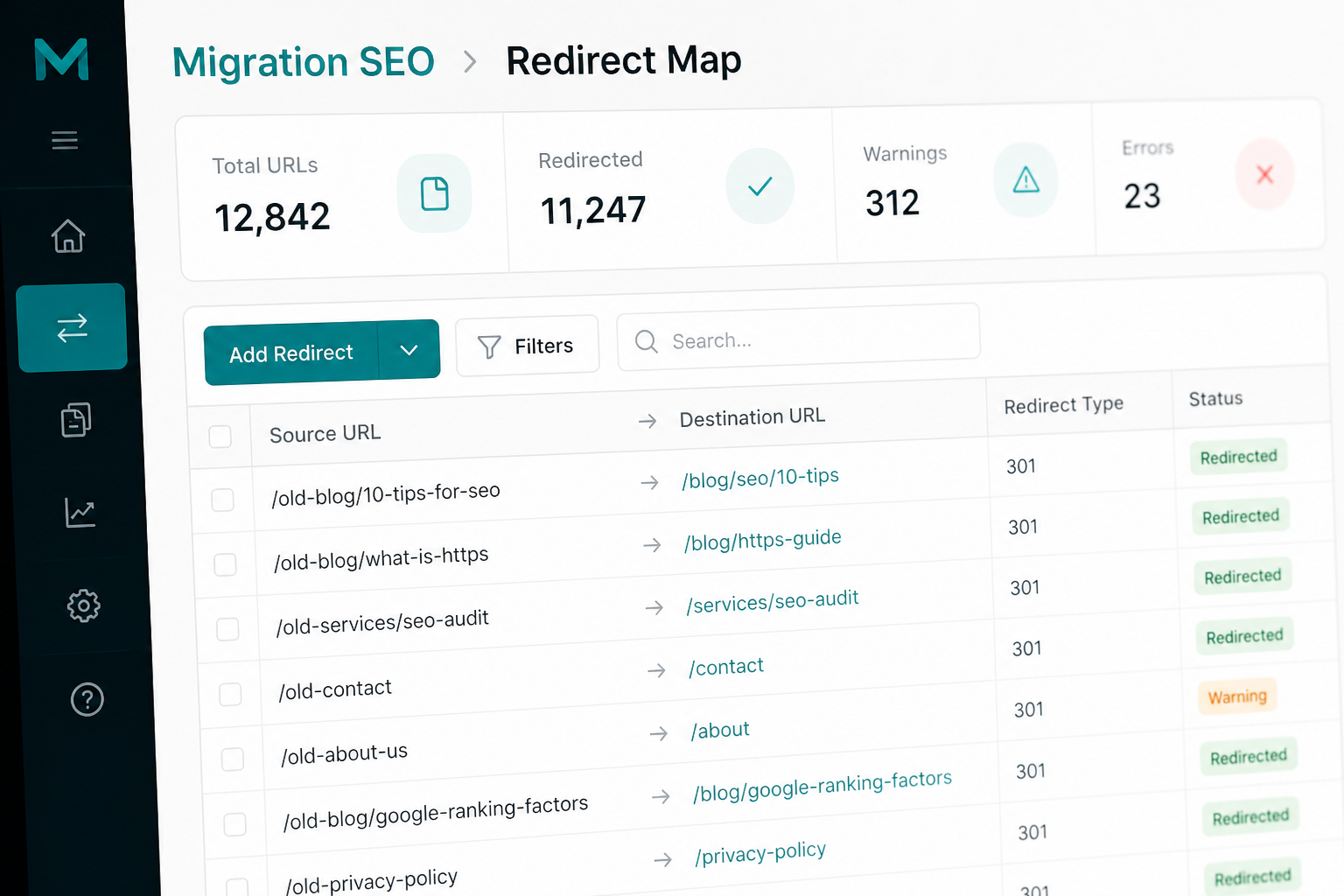
Task: Check the /old-services/seo-audit row checkbox
Action: [227, 629]
